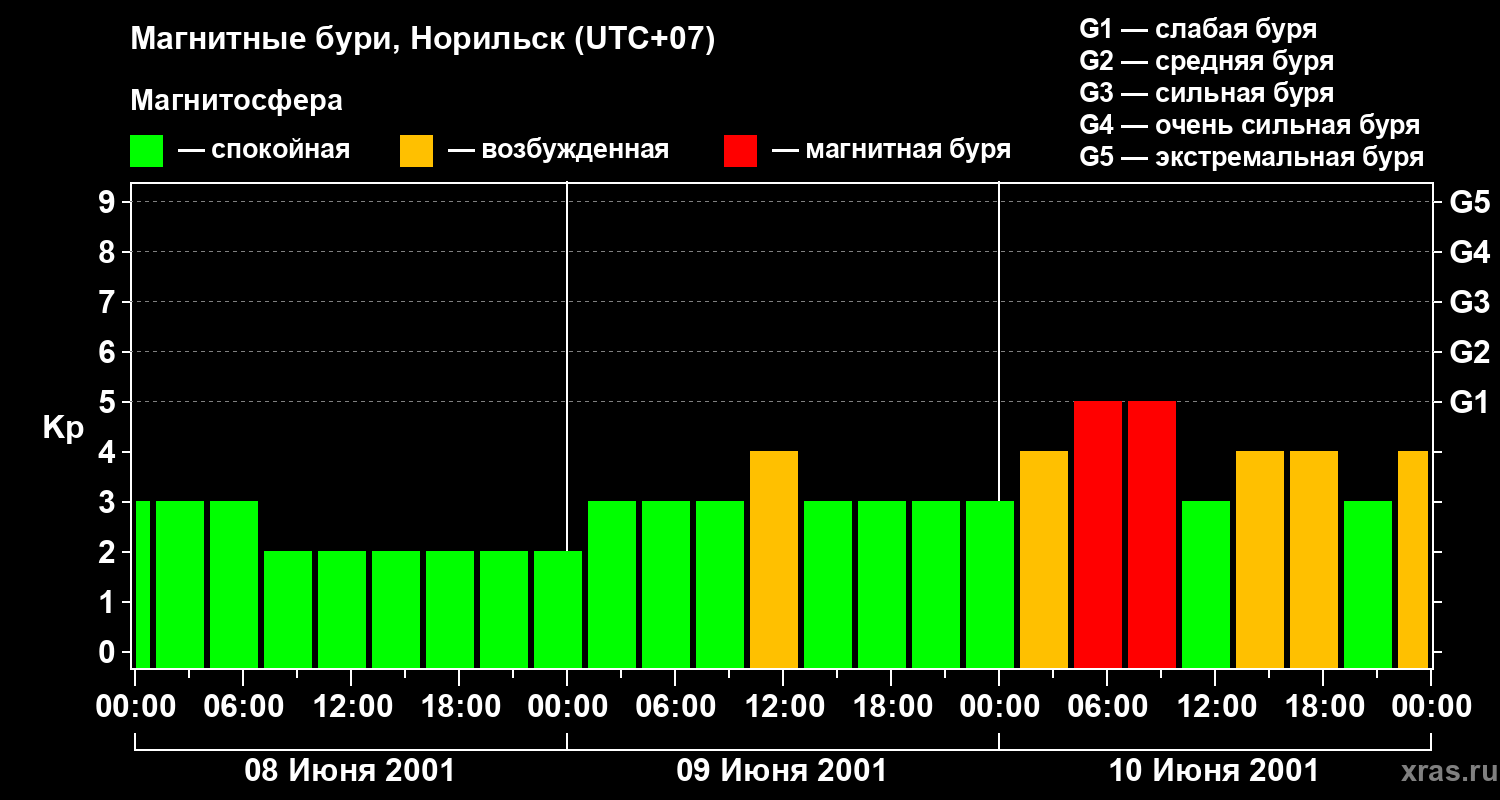Click the 'G1' label on right axis

point(1469,402)
